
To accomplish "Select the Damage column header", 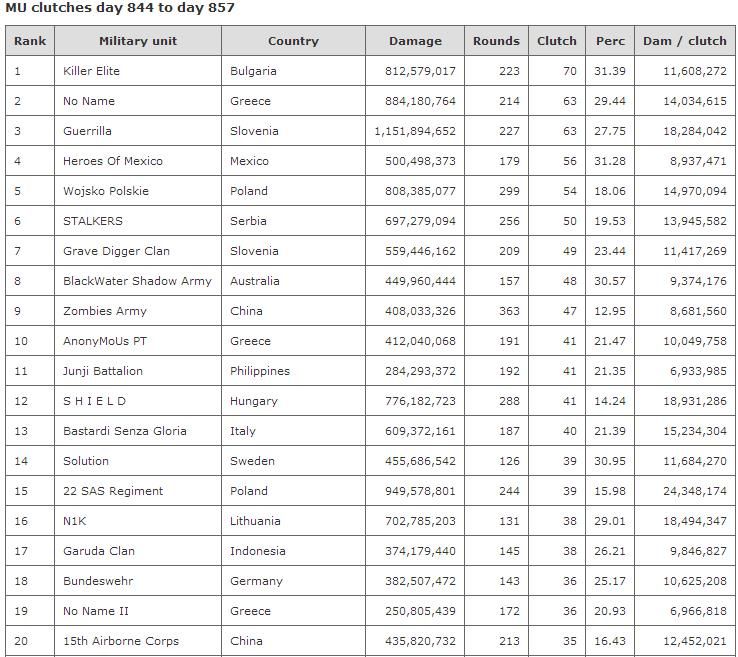I will point(415,41).
